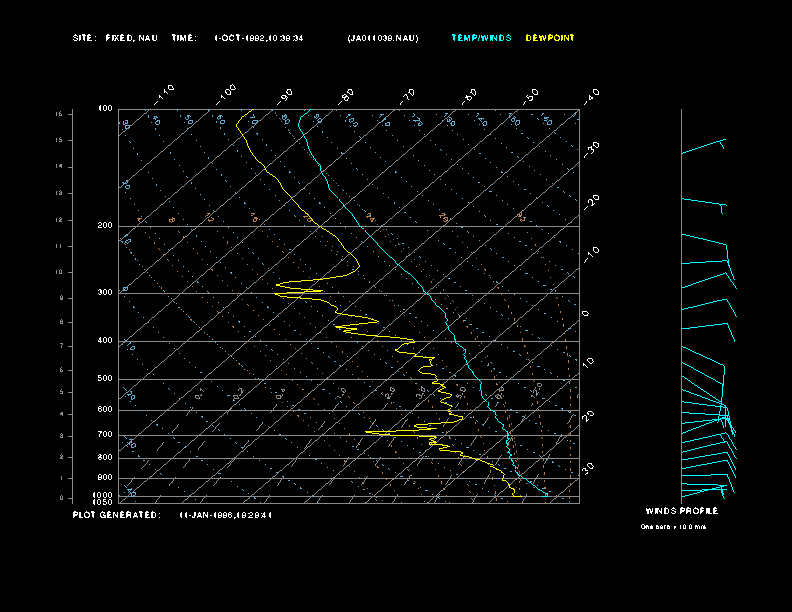The width and height of the screenshot is (792, 612).
Task: Click the TIME header label
Action: click(184, 38)
